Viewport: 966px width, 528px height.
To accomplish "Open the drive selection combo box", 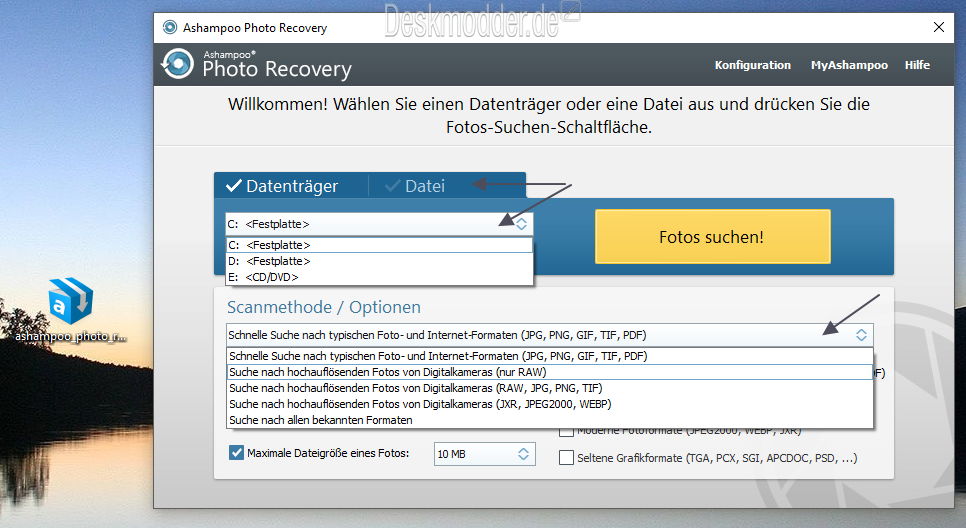I will 379,224.
